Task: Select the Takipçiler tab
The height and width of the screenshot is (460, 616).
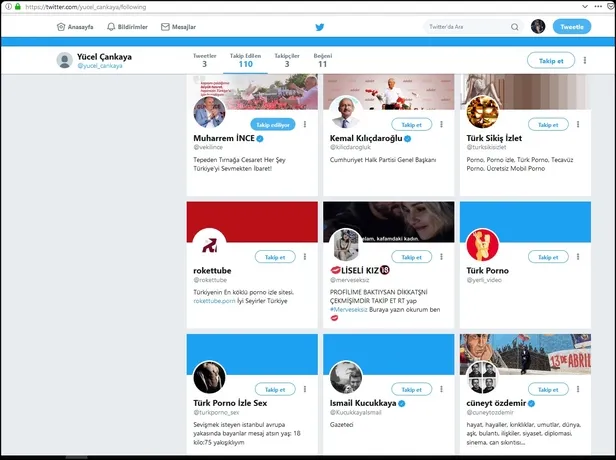Action: (287, 60)
